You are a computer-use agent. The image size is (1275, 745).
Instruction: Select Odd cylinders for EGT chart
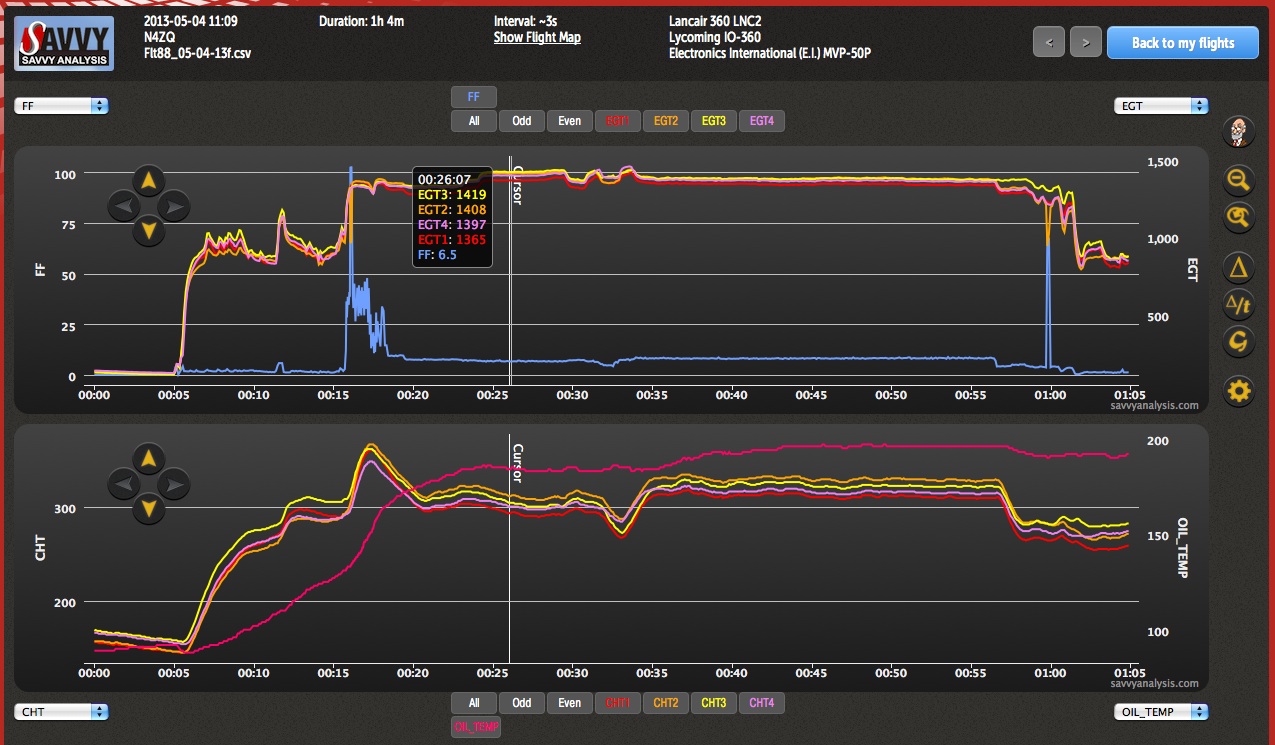[521, 121]
